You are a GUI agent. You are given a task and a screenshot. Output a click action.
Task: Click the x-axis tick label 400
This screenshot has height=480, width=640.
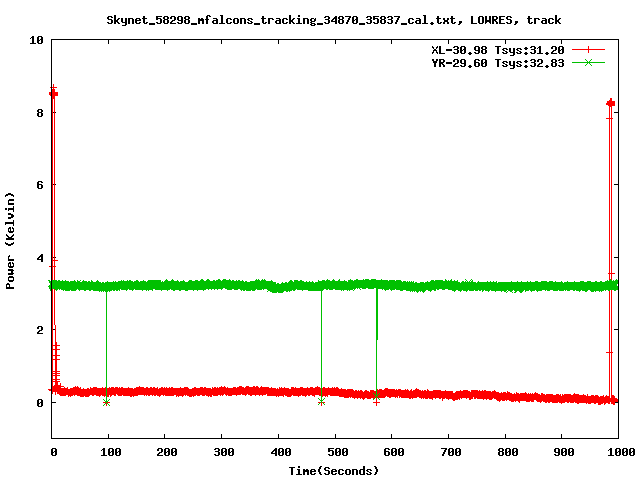[280, 452]
